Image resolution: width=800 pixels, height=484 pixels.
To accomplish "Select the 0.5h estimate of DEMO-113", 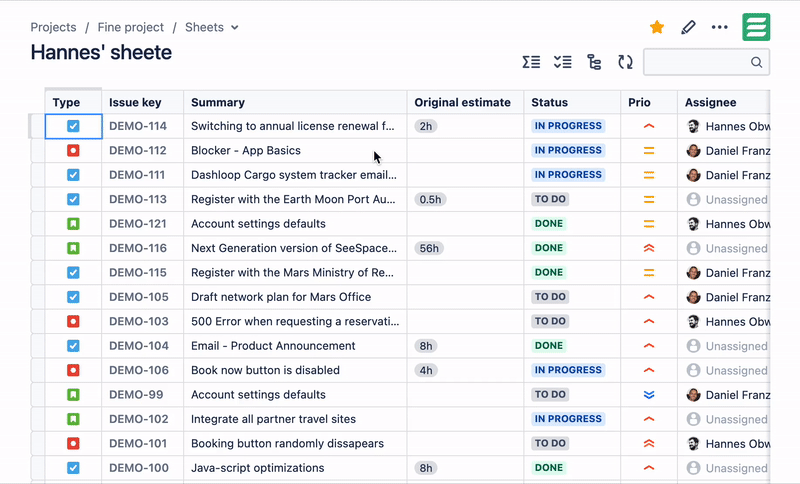I will pos(431,199).
